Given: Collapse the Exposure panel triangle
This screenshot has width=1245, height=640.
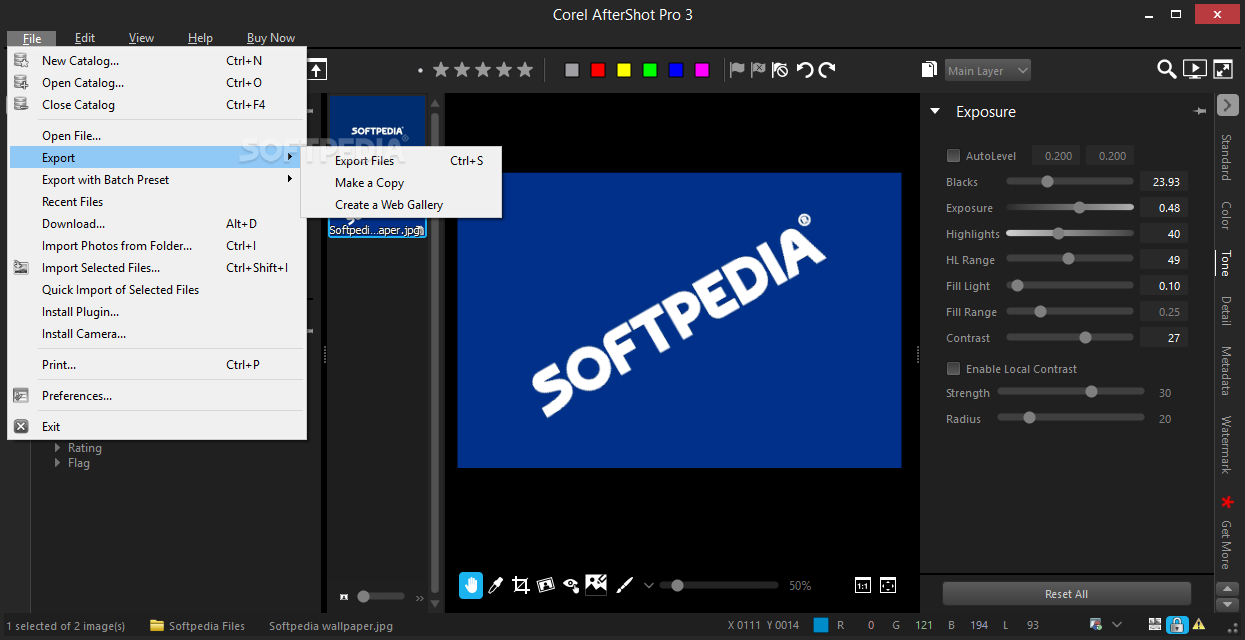Looking at the screenshot, I should click(x=935, y=112).
